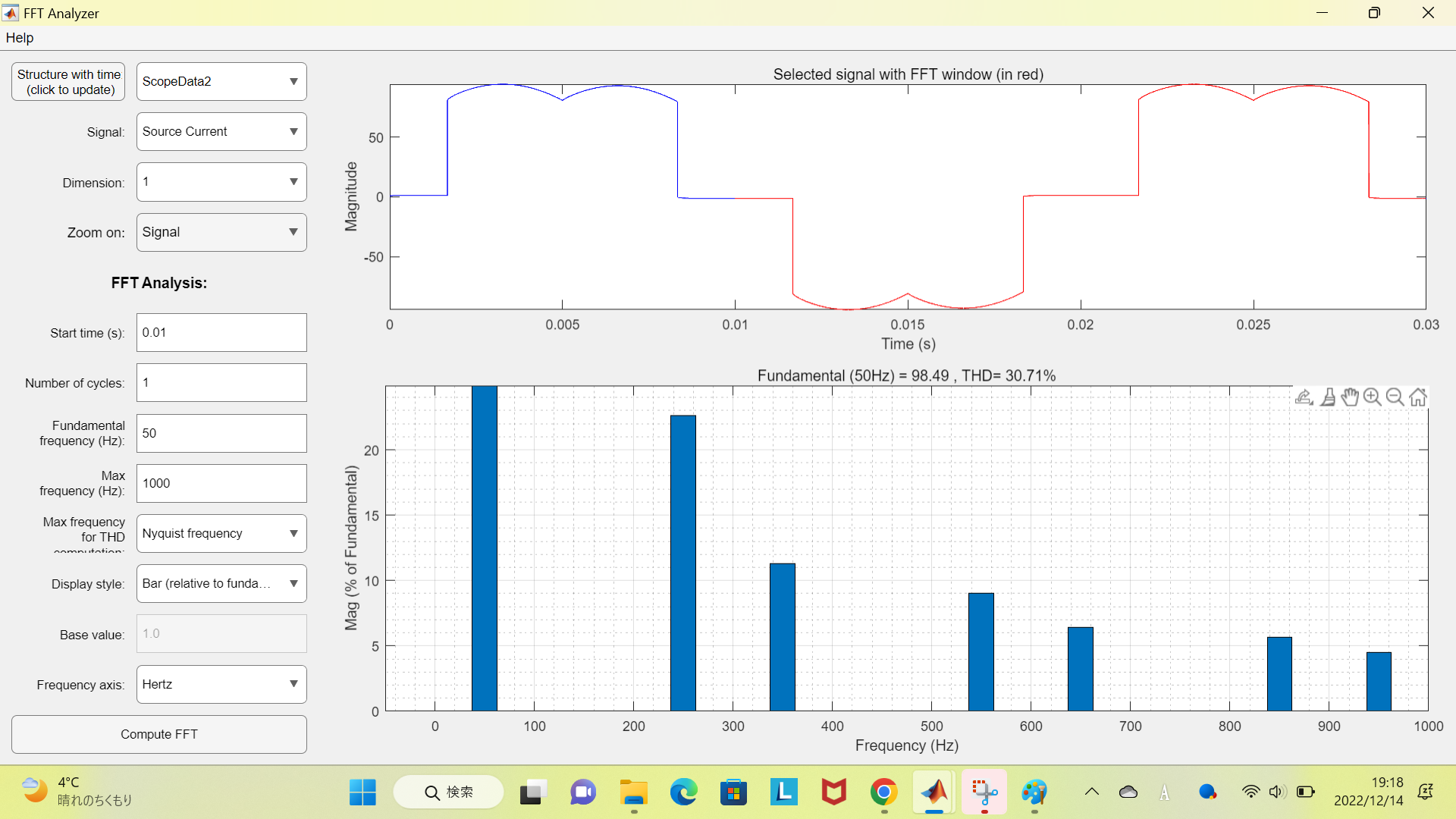Enable the pan hand tool

[1351, 397]
